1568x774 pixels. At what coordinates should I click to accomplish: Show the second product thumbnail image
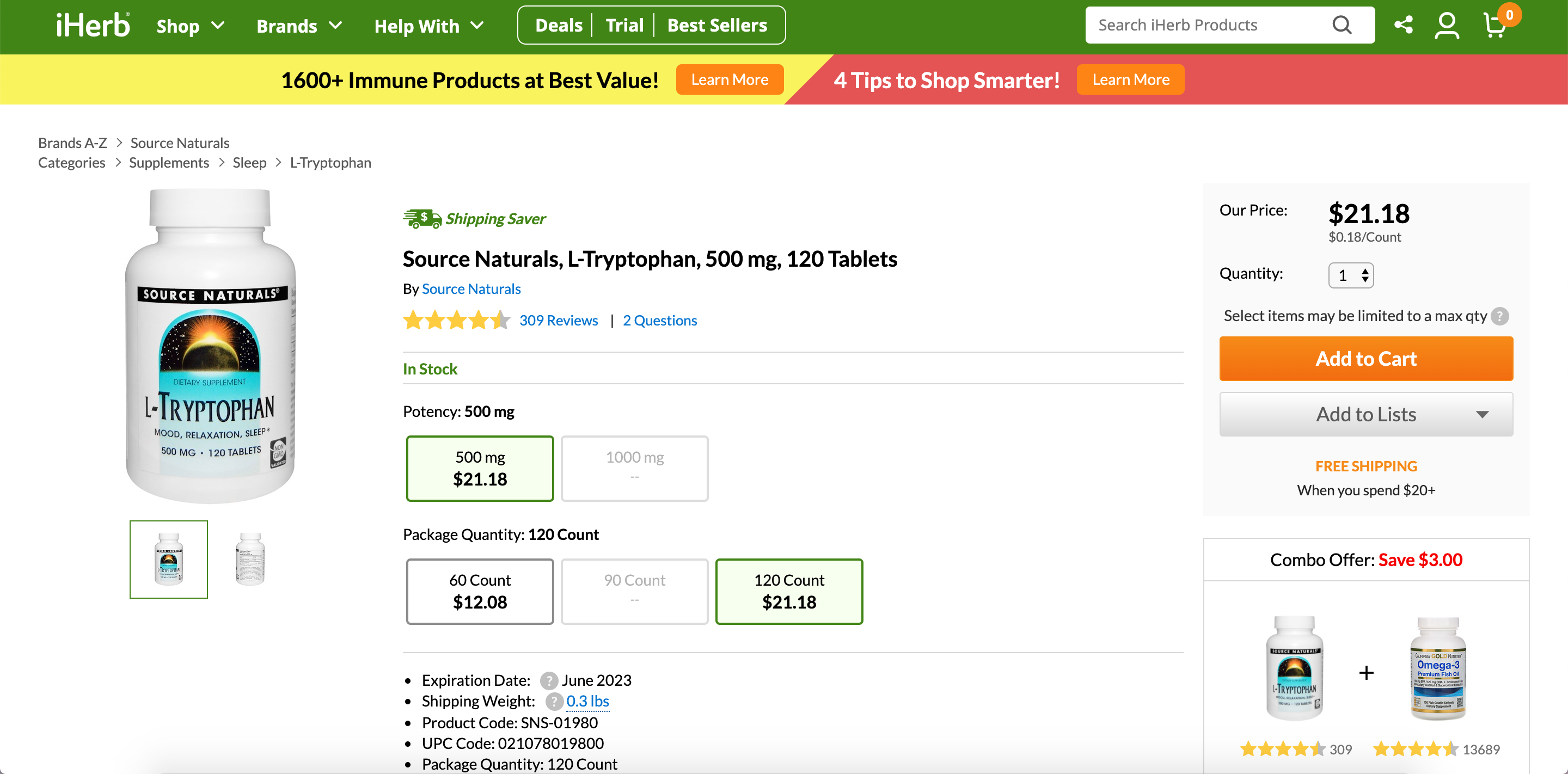coord(250,559)
